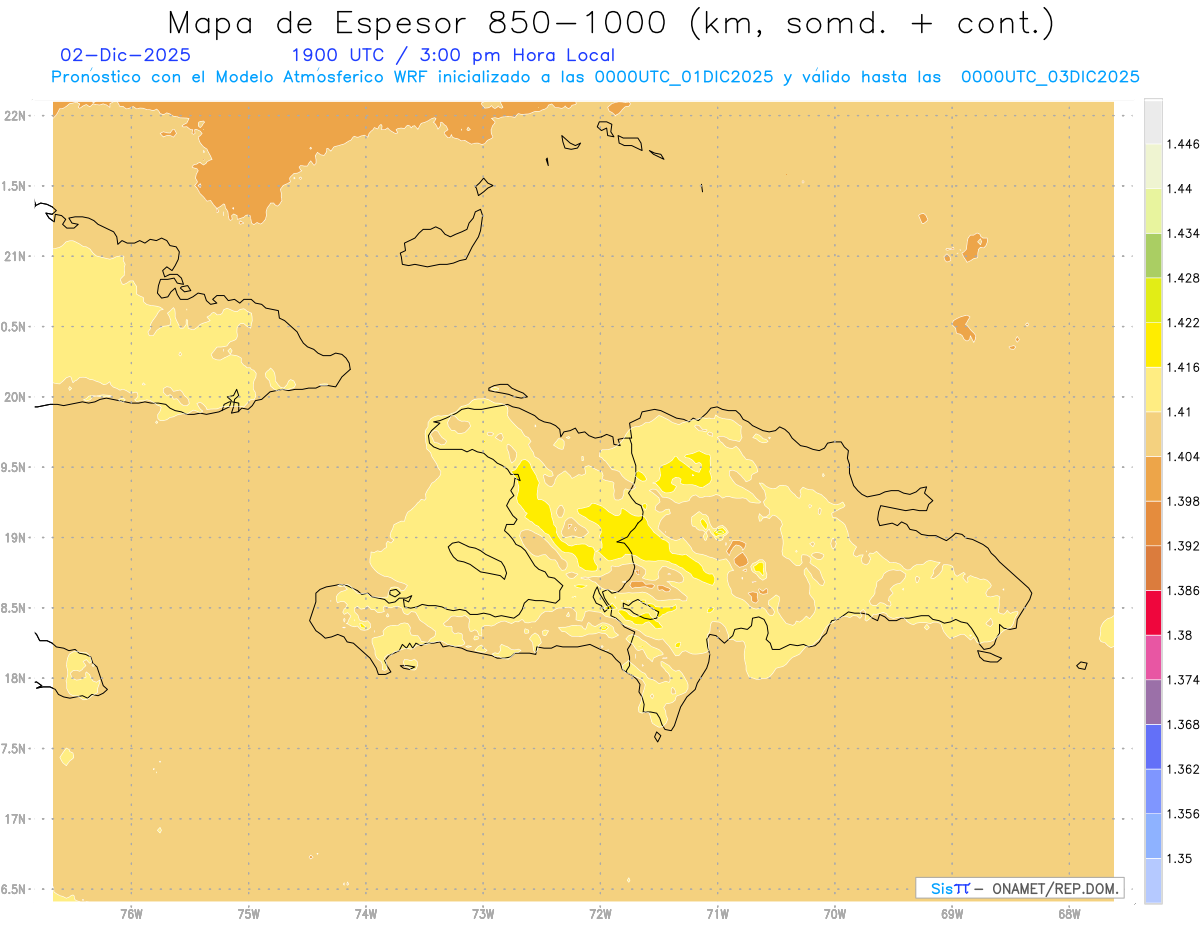Viewport: 1200px width, 927px height.
Task: Click the latitude label '18N'
Action: (15, 678)
